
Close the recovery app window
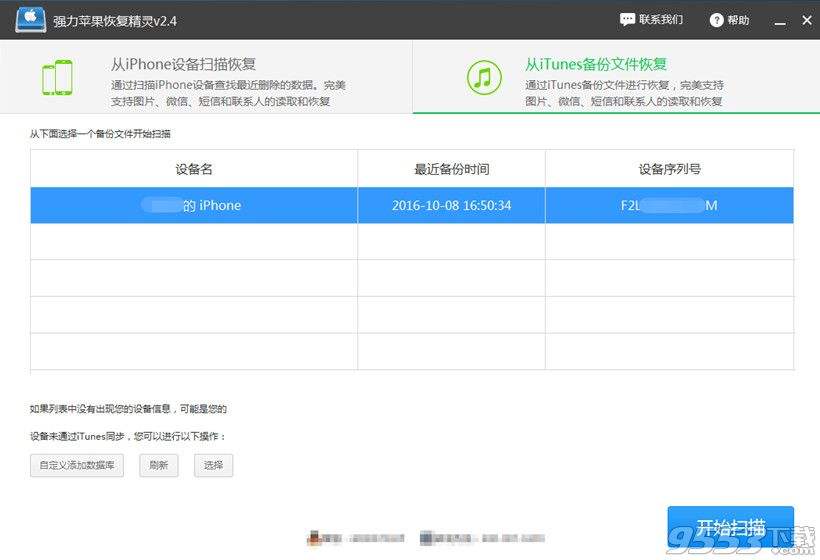807,20
